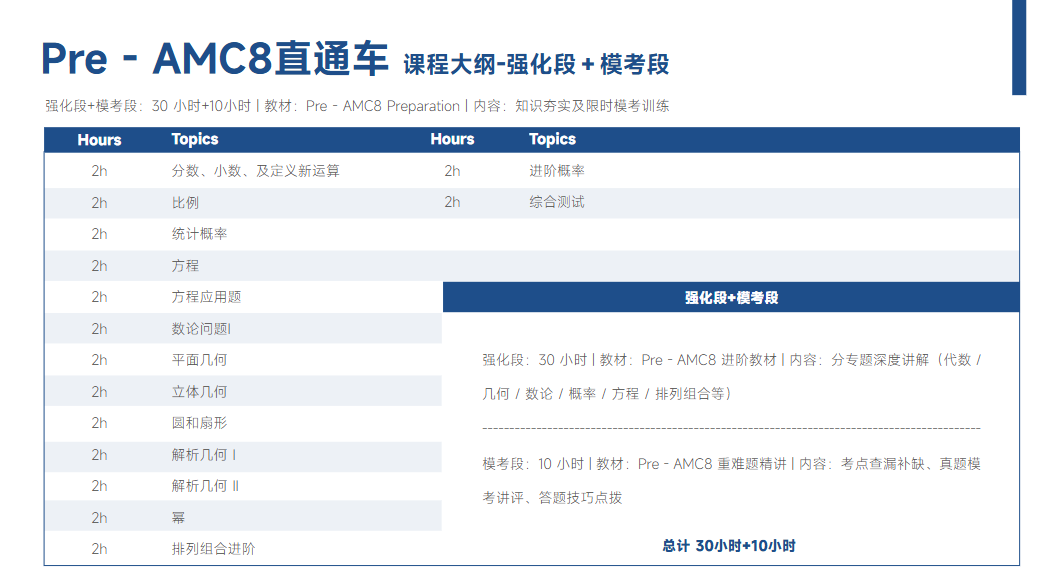Click the '2h' cell in the 分数、小数 row
The image size is (1043, 573).
tap(99, 171)
